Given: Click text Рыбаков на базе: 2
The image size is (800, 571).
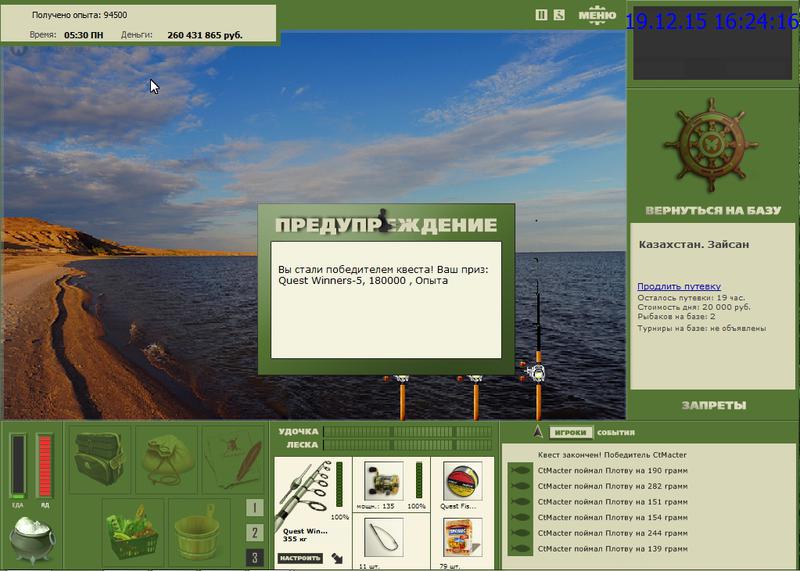Looking at the screenshot, I should pyautogui.click(x=676, y=317).
